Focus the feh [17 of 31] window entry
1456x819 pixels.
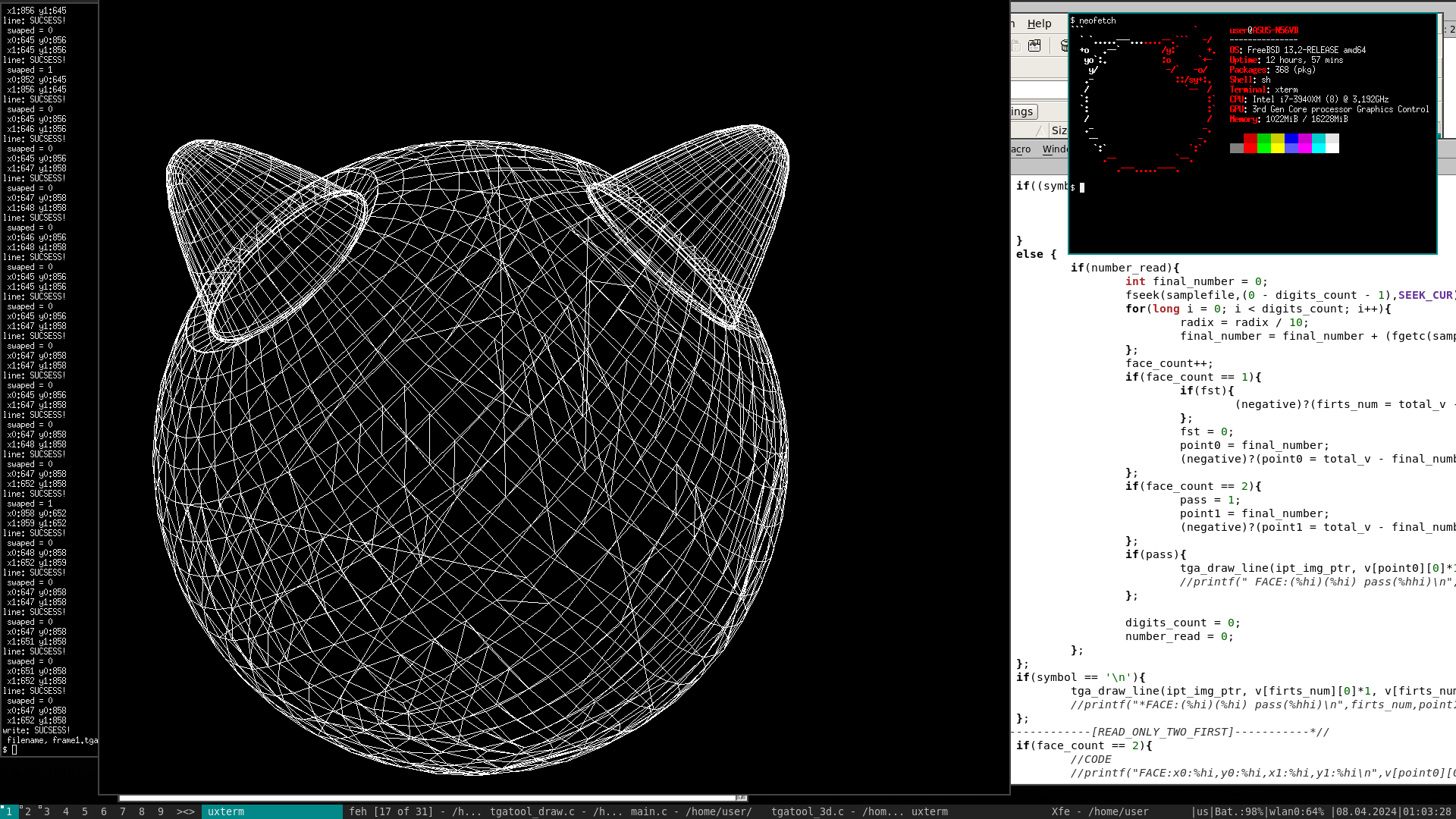[415, 811]
